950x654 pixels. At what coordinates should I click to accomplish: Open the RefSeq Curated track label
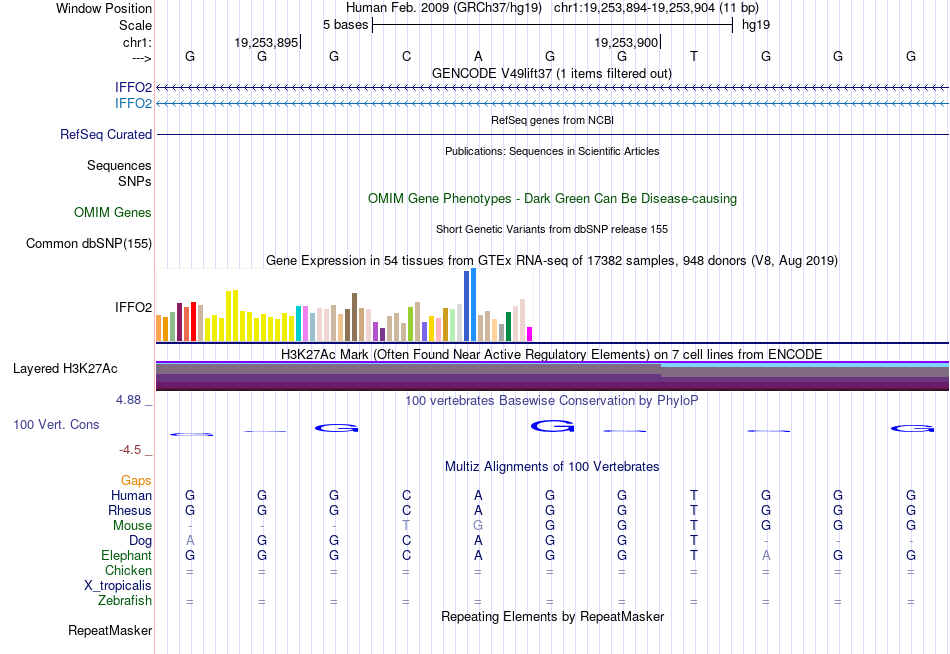106,135
